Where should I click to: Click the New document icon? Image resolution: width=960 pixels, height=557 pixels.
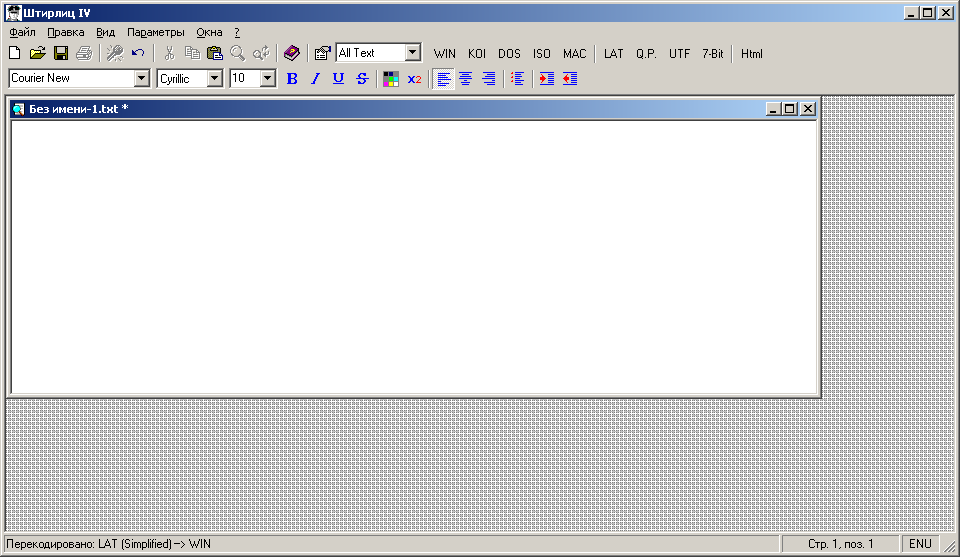(15, 53)
